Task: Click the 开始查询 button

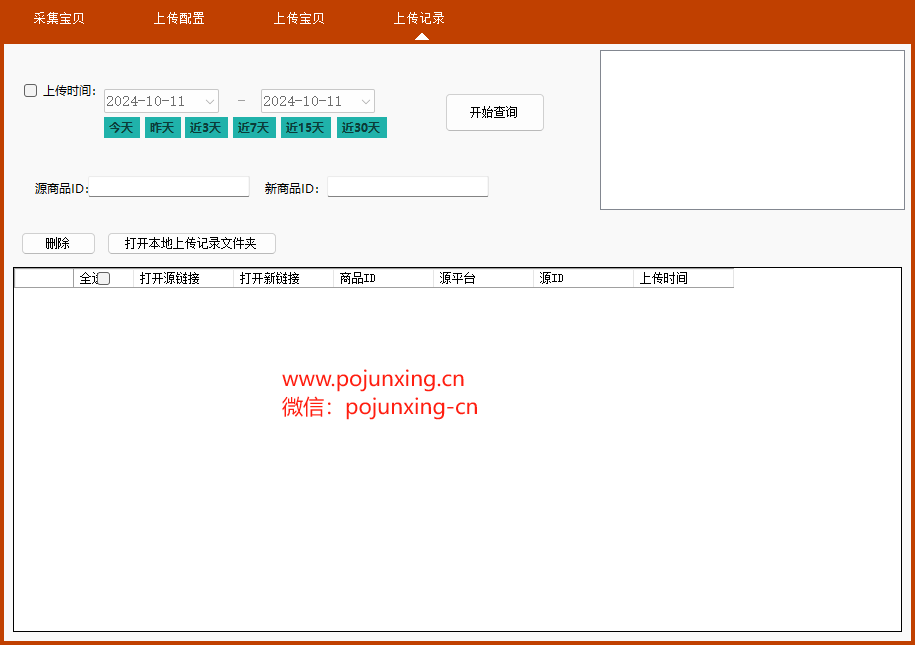Action: (x=495, y=113)
